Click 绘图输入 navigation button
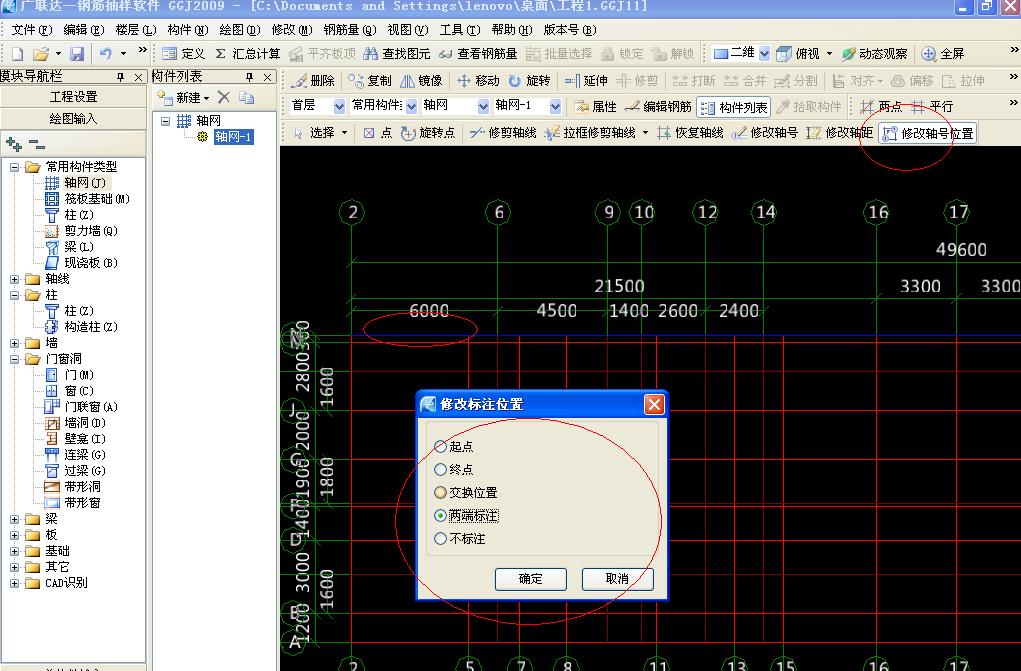This screenshot has width=1021, height=671. 73,119
